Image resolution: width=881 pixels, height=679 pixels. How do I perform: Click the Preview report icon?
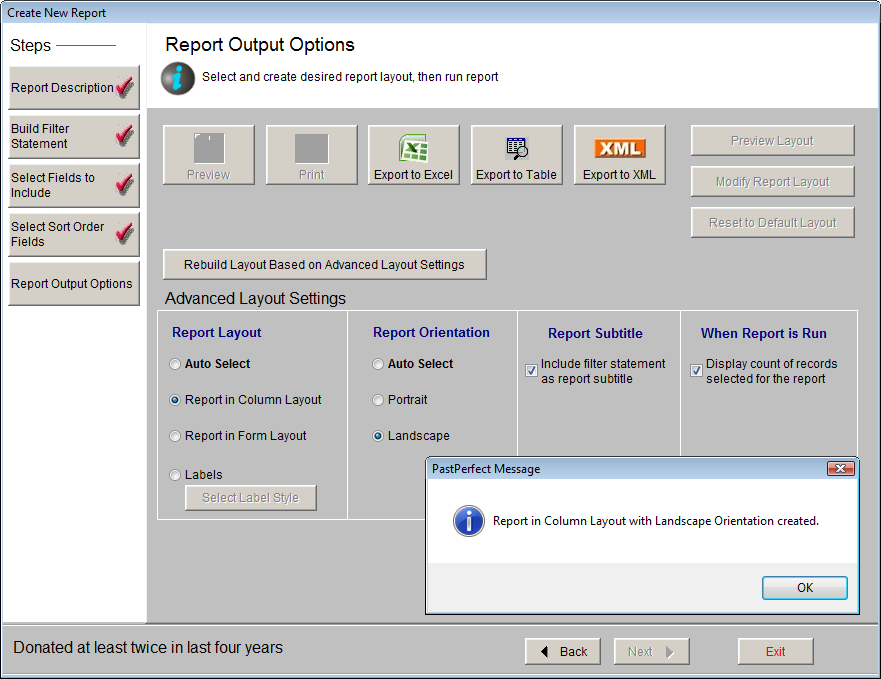pyautogui.click(x=208, y=148)
